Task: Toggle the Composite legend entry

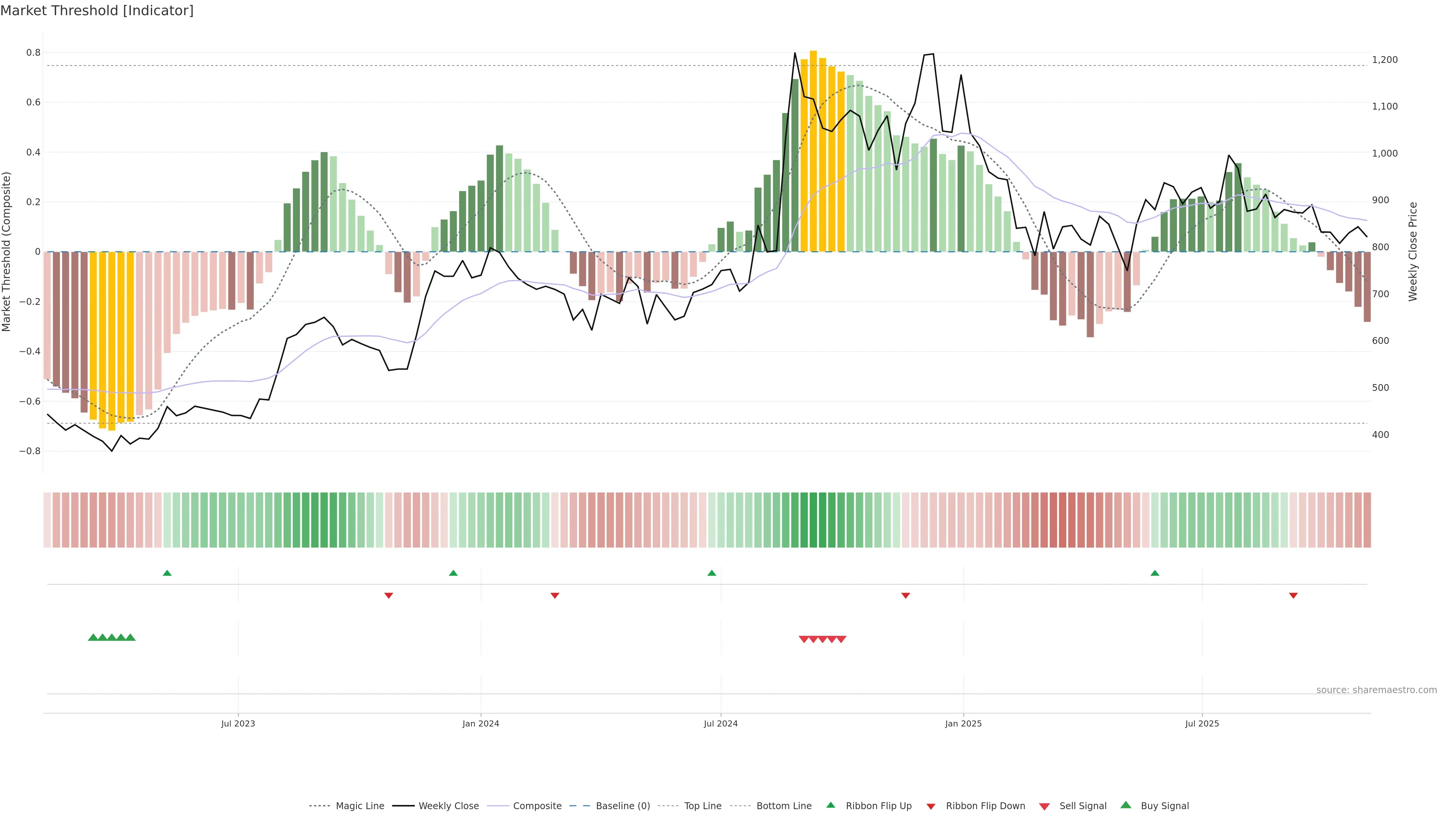Action: pos(537,806)
